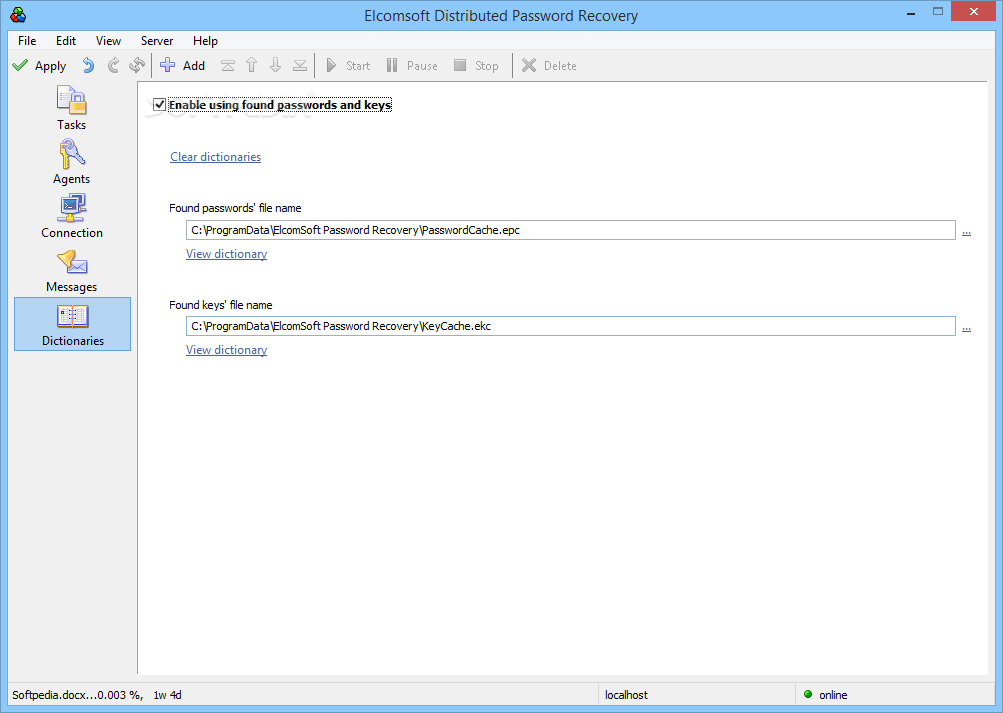Click the green online status indicator
The height and width of the screenshot is (713, 1003).
pyautogui.click(x=808, y=694)
